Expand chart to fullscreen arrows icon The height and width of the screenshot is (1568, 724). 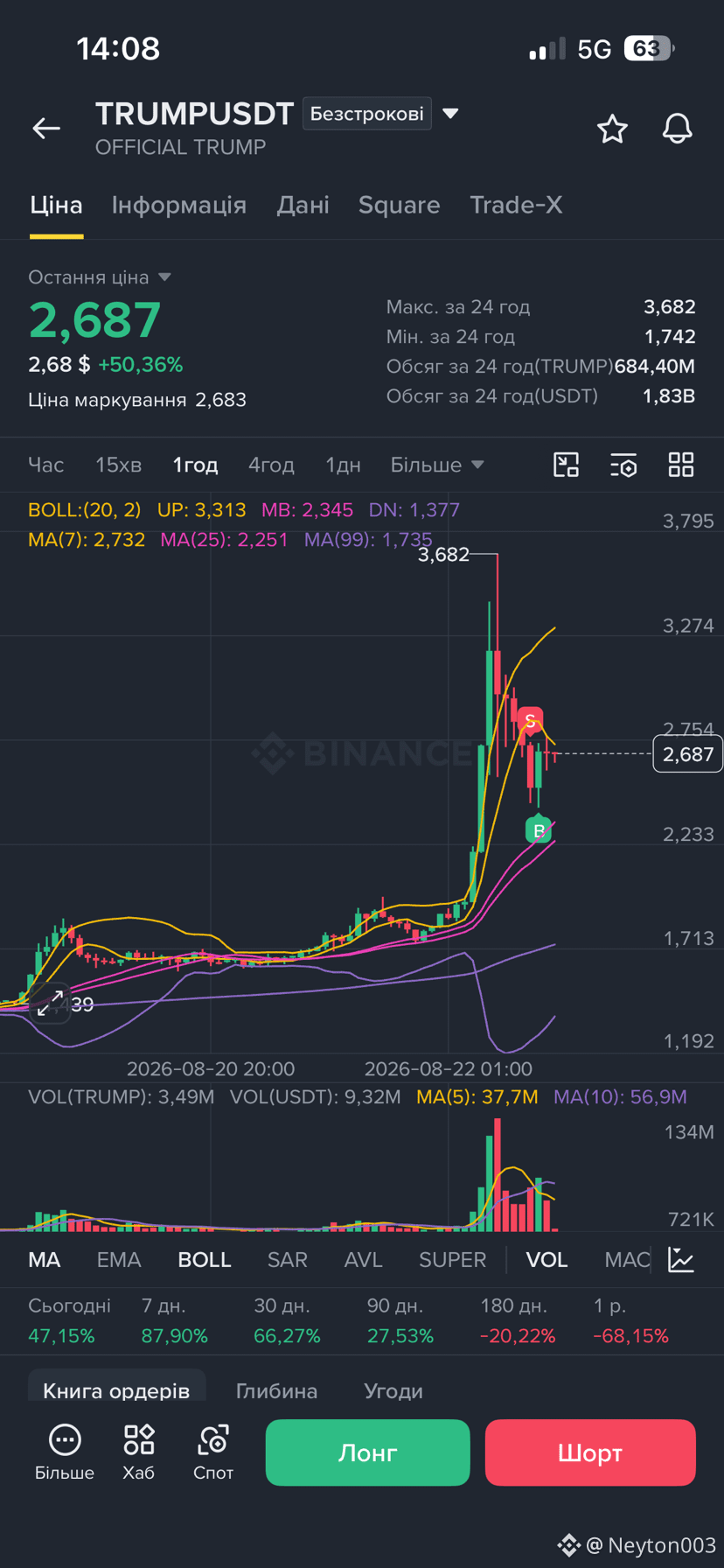(50, 1004)
